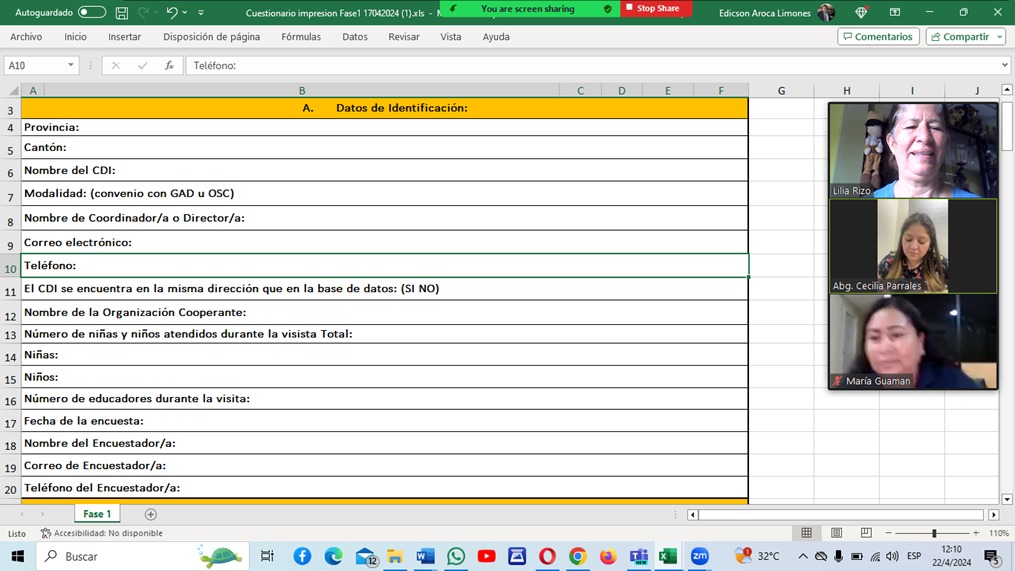Add a new sheet with plus icon
The image size is (1015, 571).
point(151,514)
